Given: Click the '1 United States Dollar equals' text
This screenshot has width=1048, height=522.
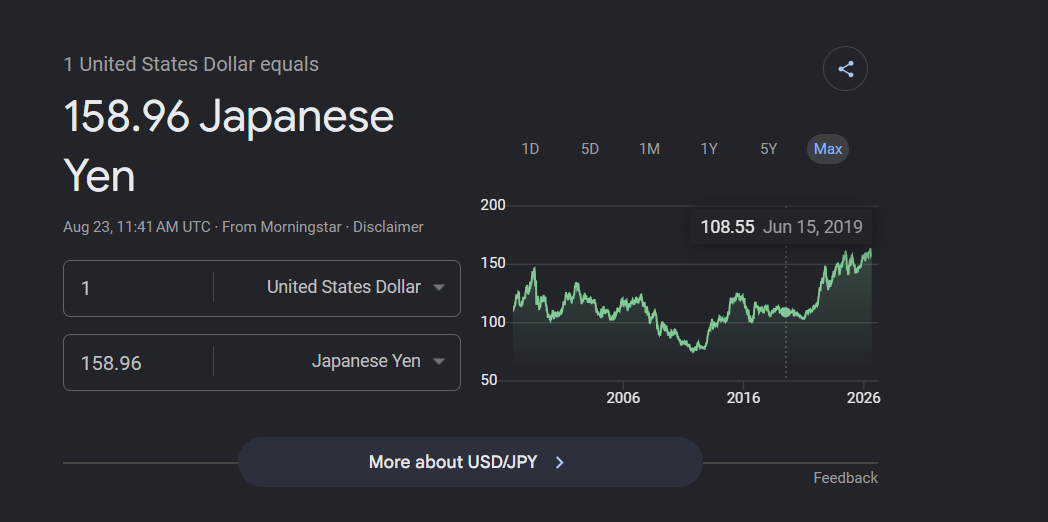Looking at the screenshot, I should point(191,65).
